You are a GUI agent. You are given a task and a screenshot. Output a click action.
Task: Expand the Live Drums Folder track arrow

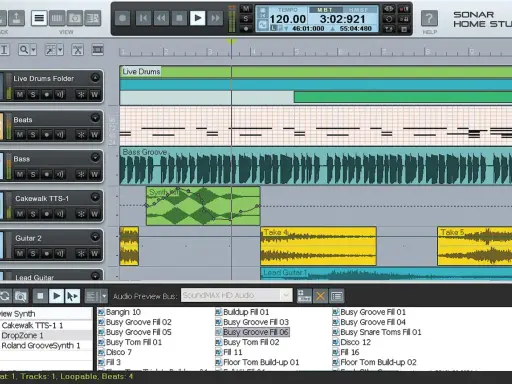95,78
